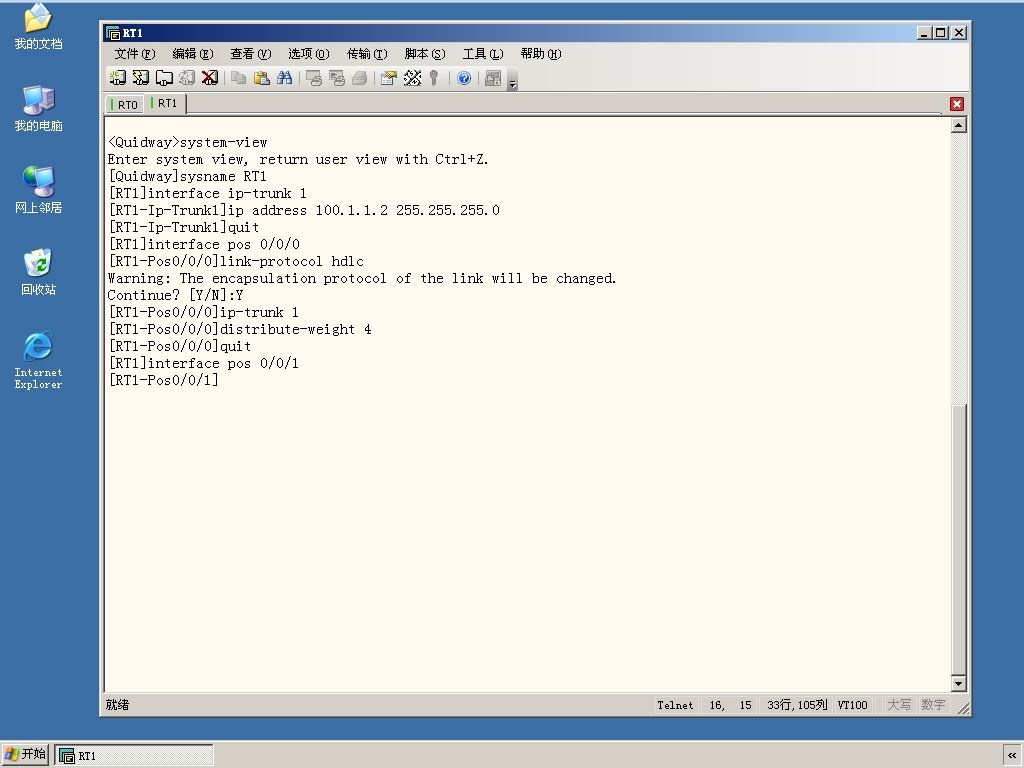Click the 回收站 recycle bin icon

38,272
